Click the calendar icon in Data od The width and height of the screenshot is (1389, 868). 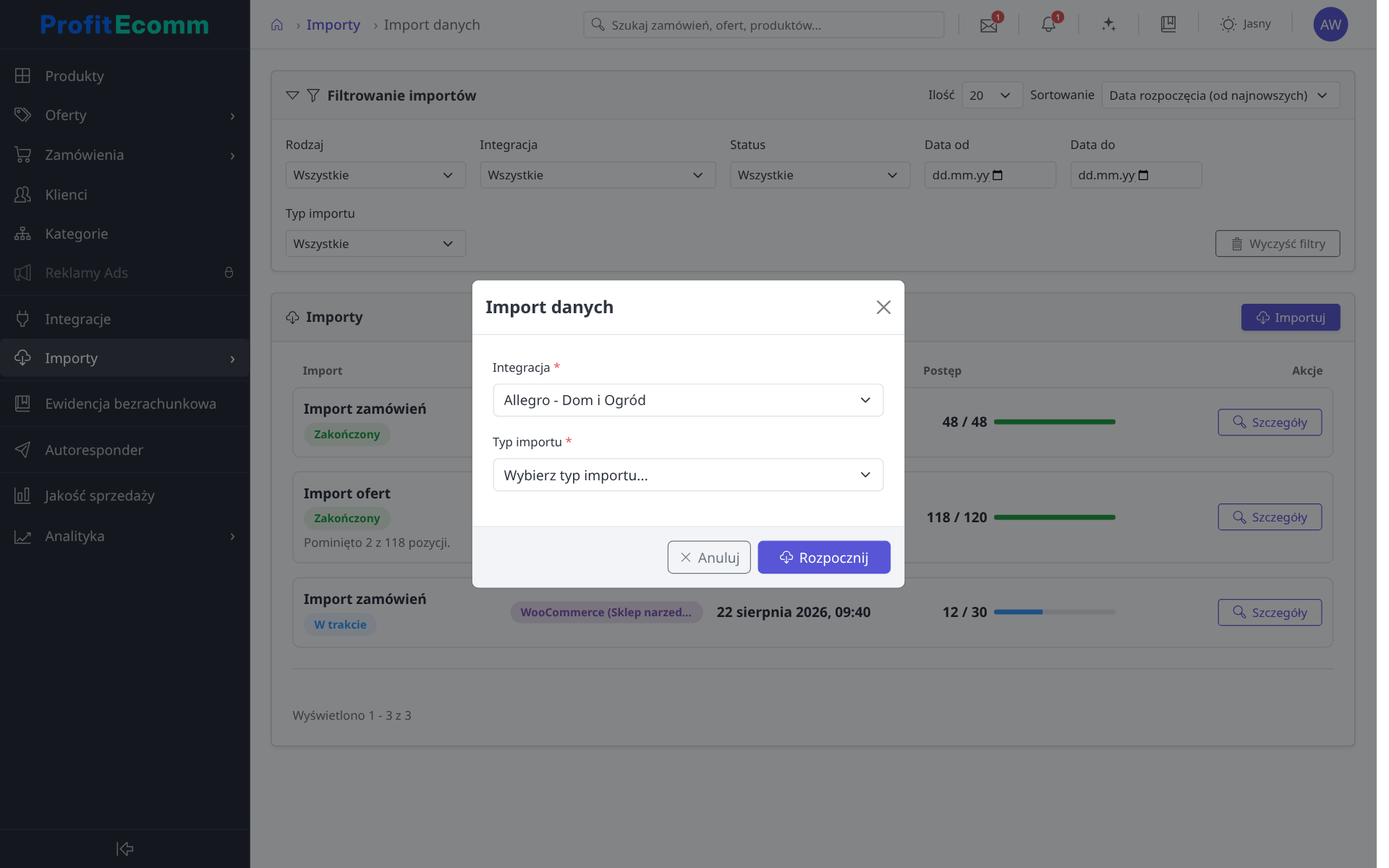[998, 175]
